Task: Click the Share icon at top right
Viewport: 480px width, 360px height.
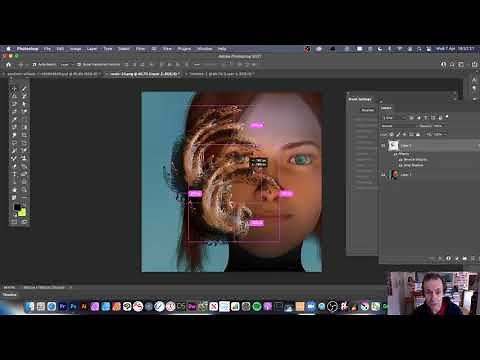Action: tap(474, 64)
